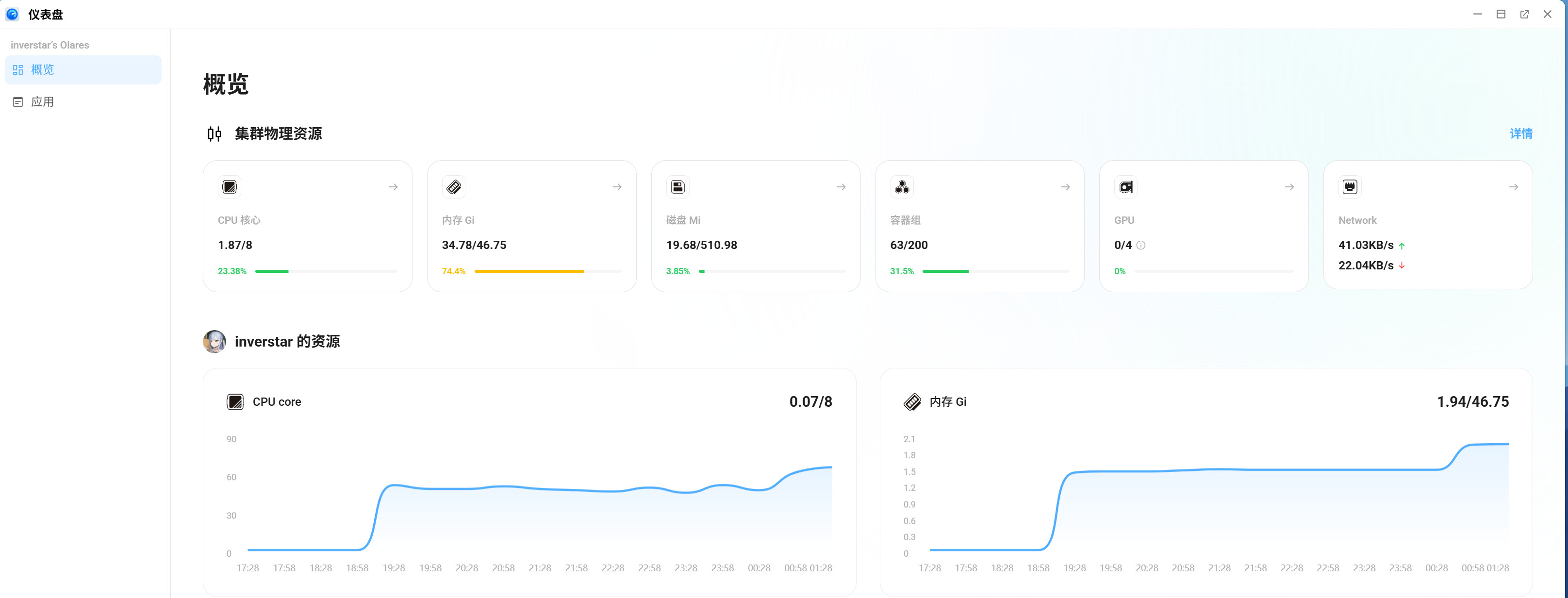Click the container group (容器组) icon
Image resolution: width=1568 pixels, height=598 pixels.
[x=902, y=187]
